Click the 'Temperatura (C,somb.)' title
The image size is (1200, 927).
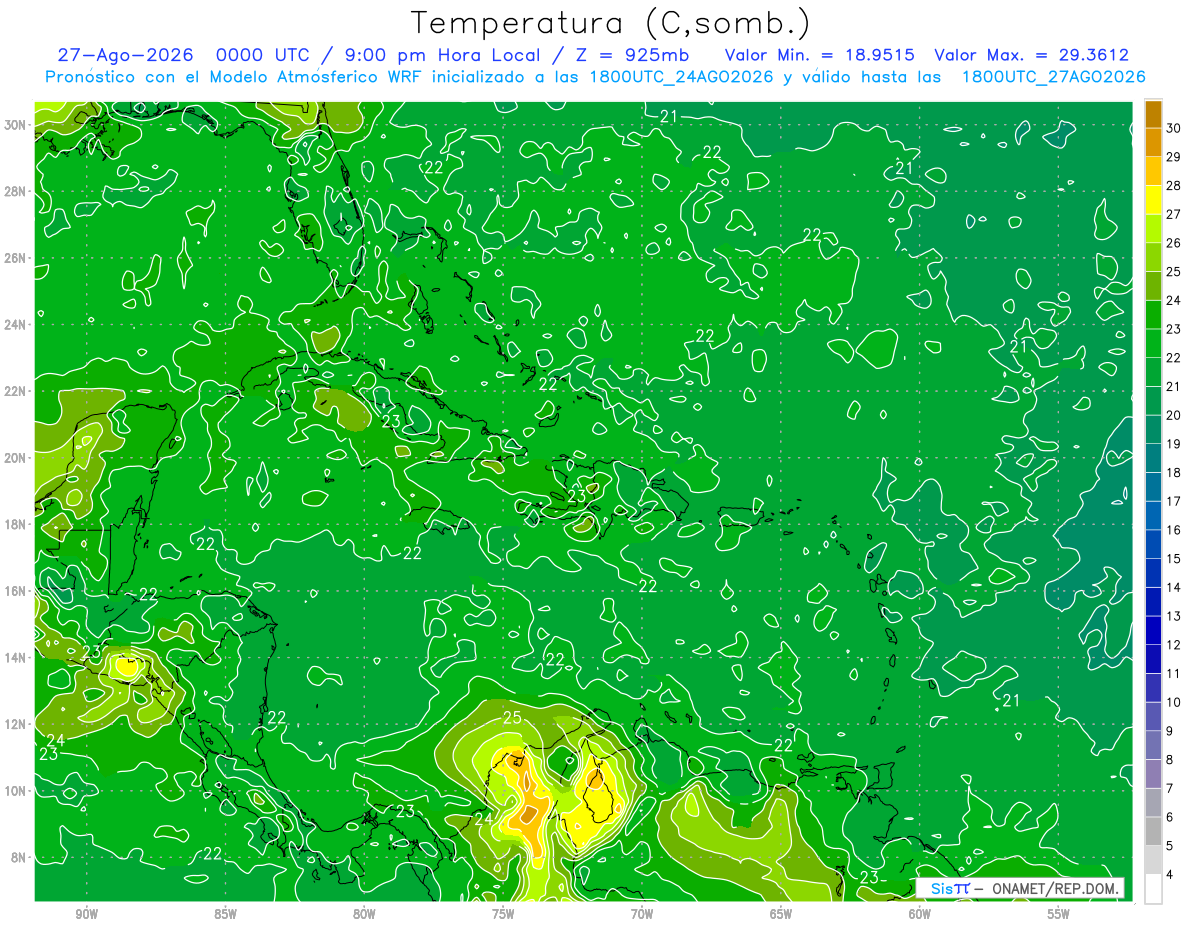click(x=611, y=23)
